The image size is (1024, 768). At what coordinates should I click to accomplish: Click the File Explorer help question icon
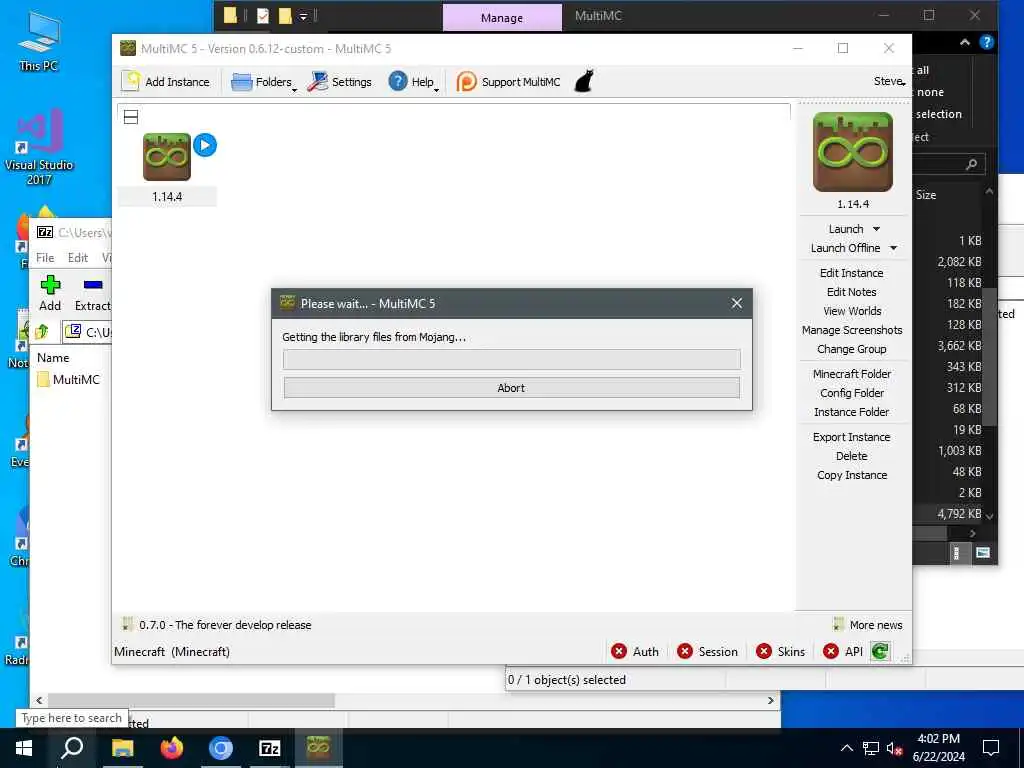(x=987, y=42)
